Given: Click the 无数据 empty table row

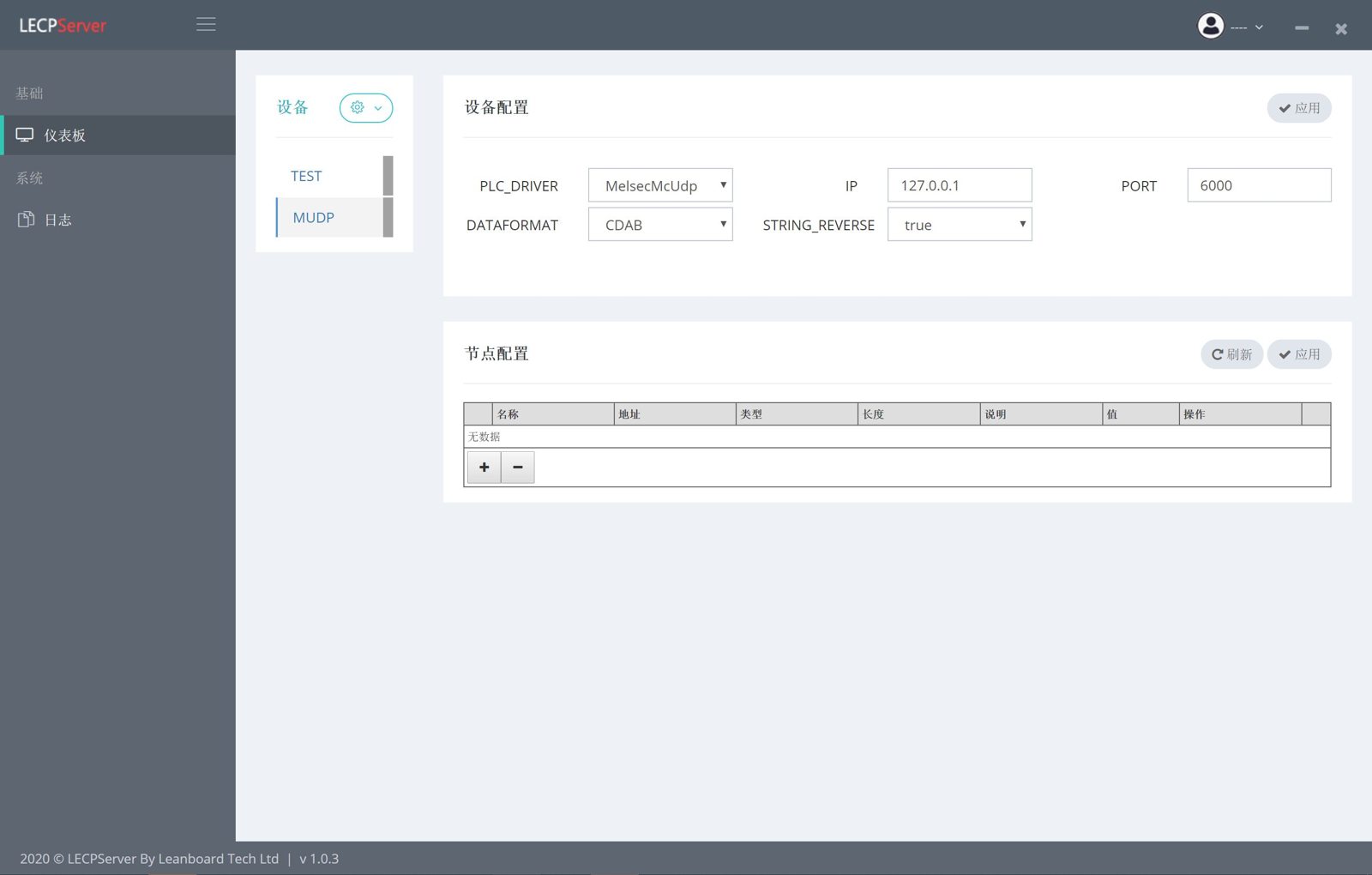Looking at the screenshot, I should [x=897, y=437].
